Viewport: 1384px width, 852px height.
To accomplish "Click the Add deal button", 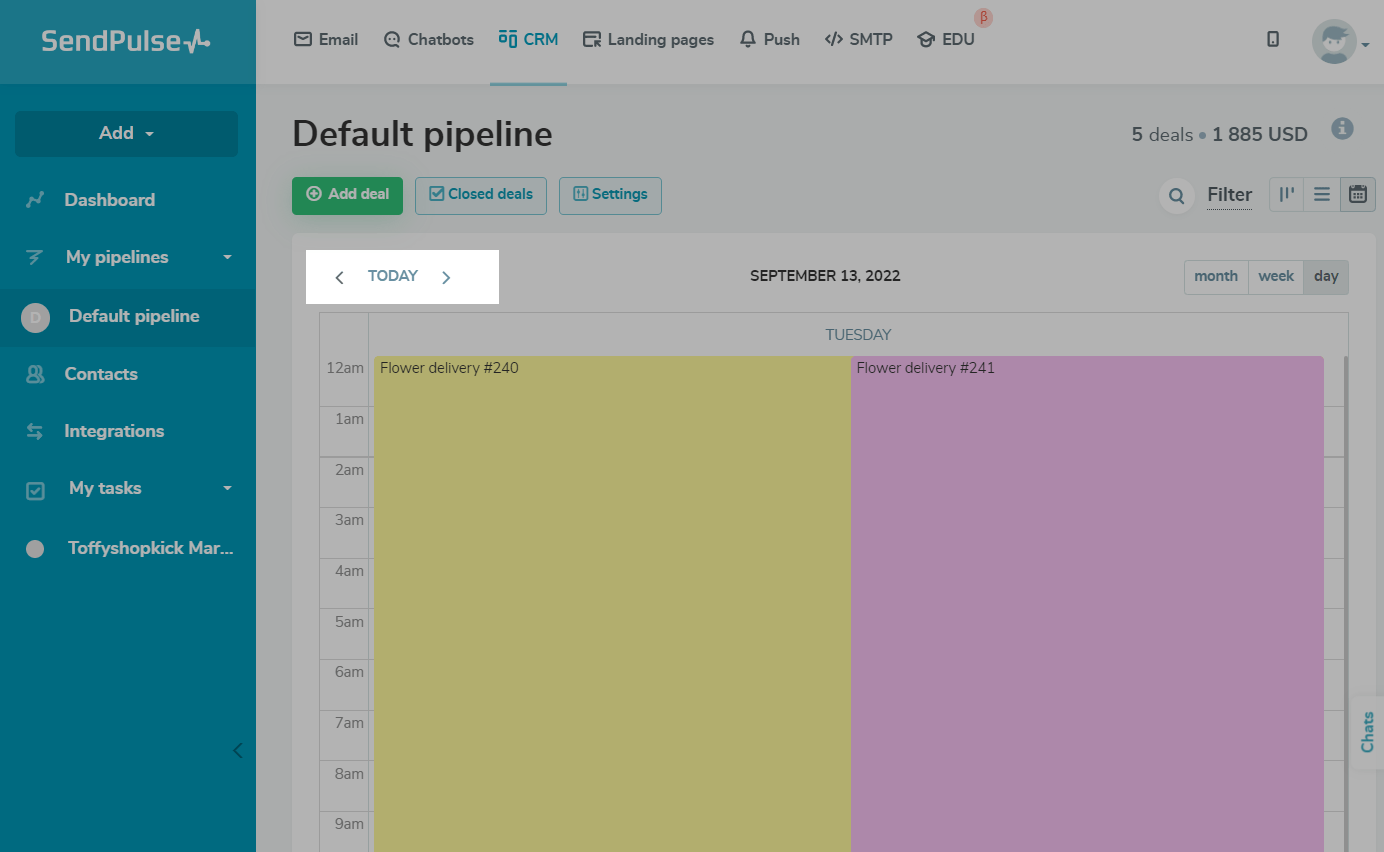I will point(347,195).
